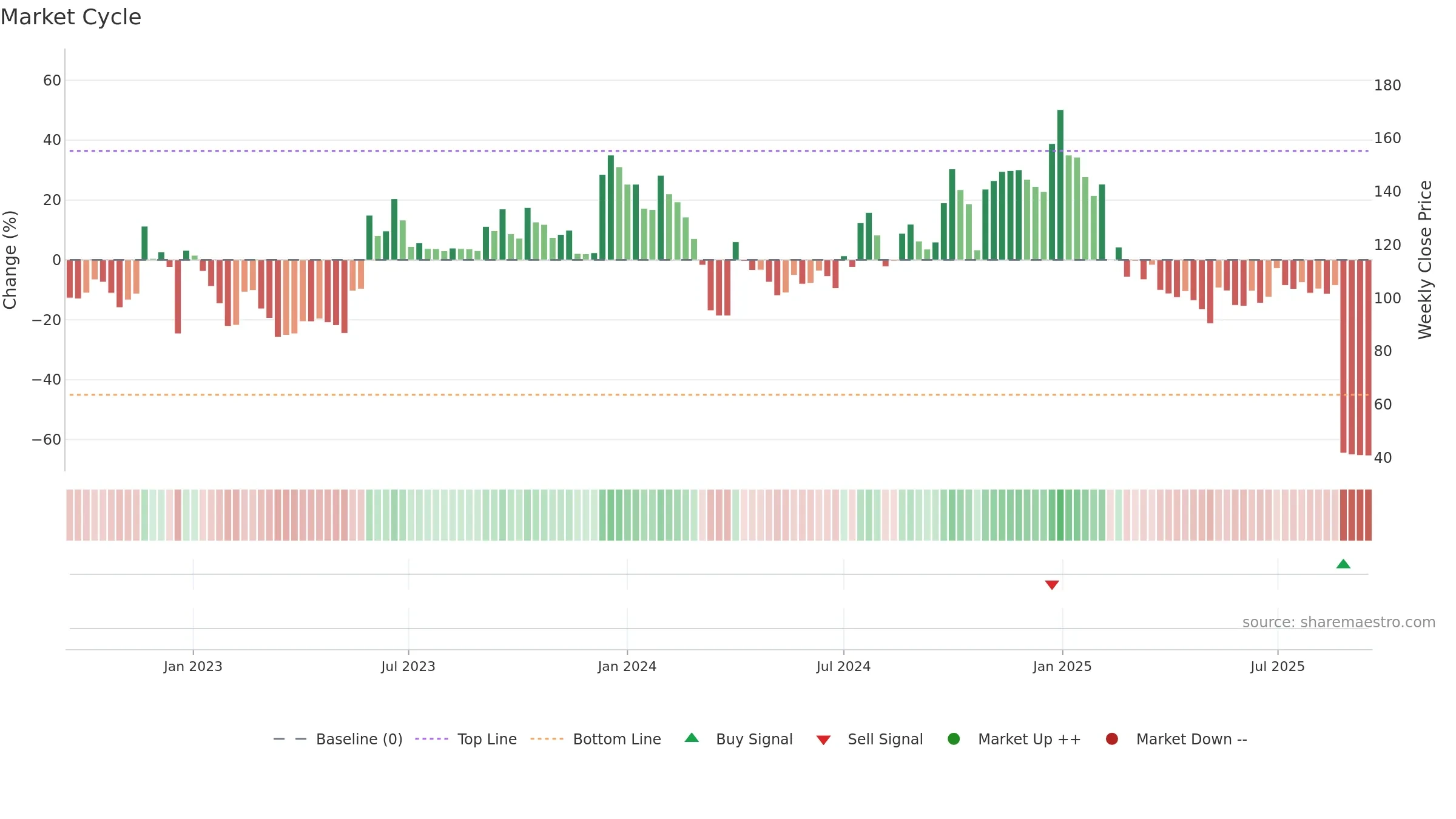Toggle the Market Down -- legend entry
Viewport: 1456px width, 819px height.
1176,739
